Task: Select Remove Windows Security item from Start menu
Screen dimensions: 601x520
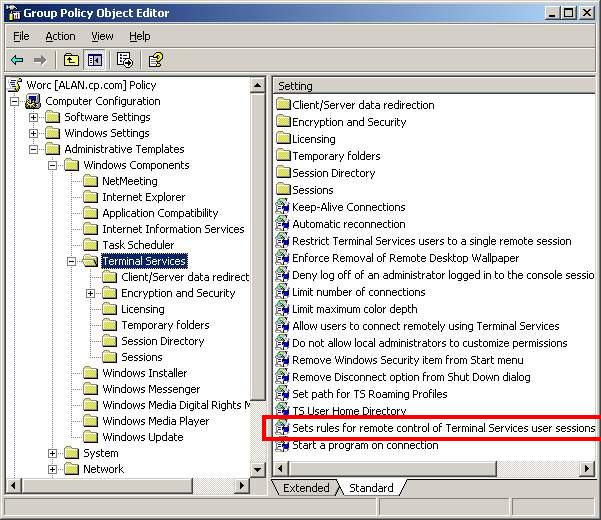Action: click(x=408, y=360)
